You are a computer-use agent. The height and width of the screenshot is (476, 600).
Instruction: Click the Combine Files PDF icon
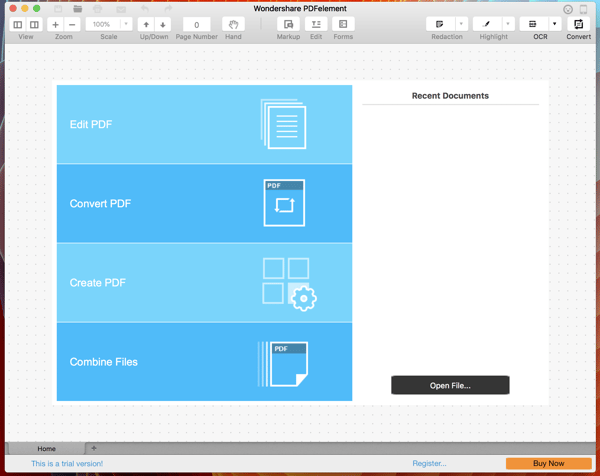[x=283, y=364]
